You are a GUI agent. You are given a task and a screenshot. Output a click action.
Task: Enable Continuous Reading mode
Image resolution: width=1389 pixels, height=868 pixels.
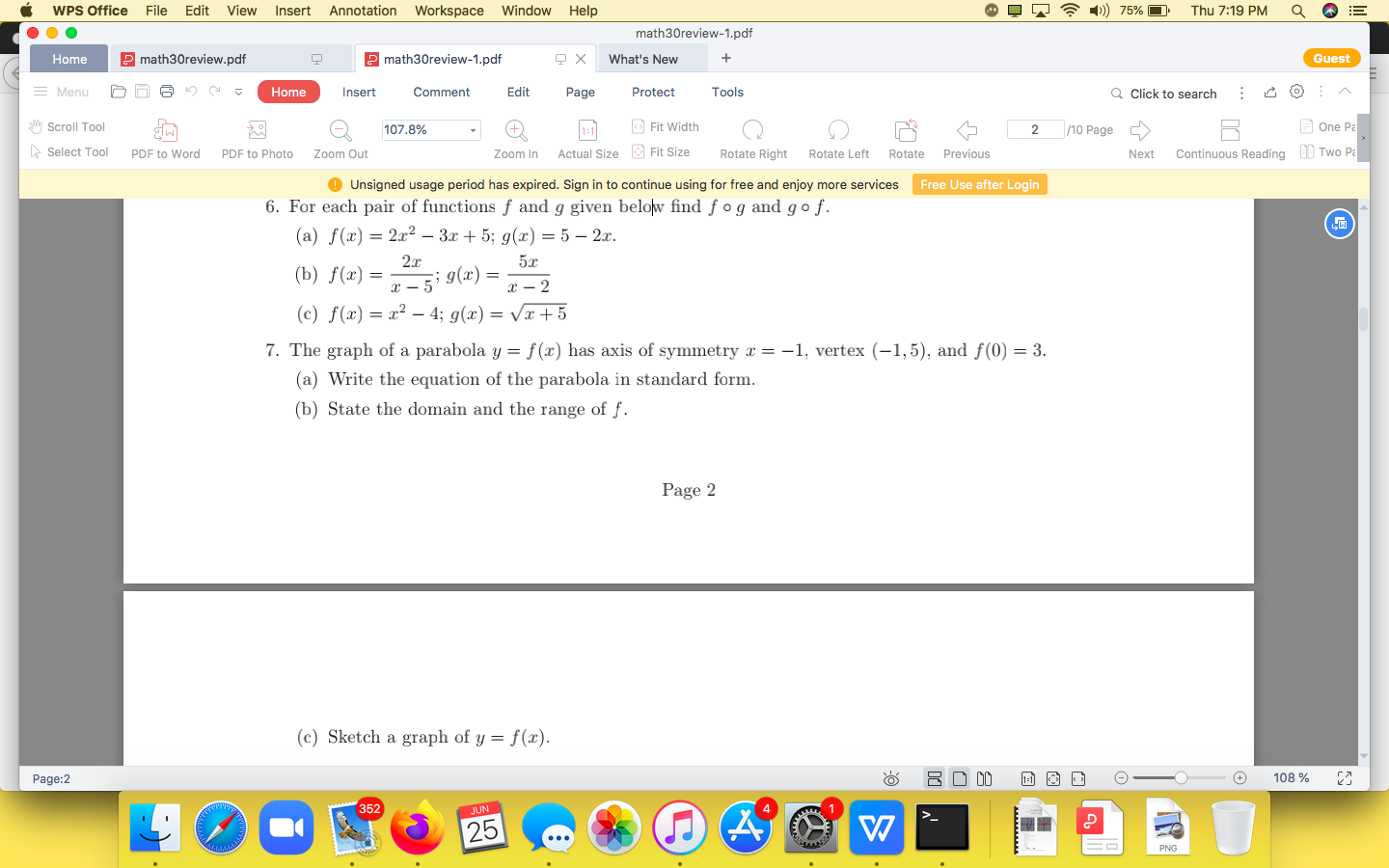click(x=1230, y=135)
